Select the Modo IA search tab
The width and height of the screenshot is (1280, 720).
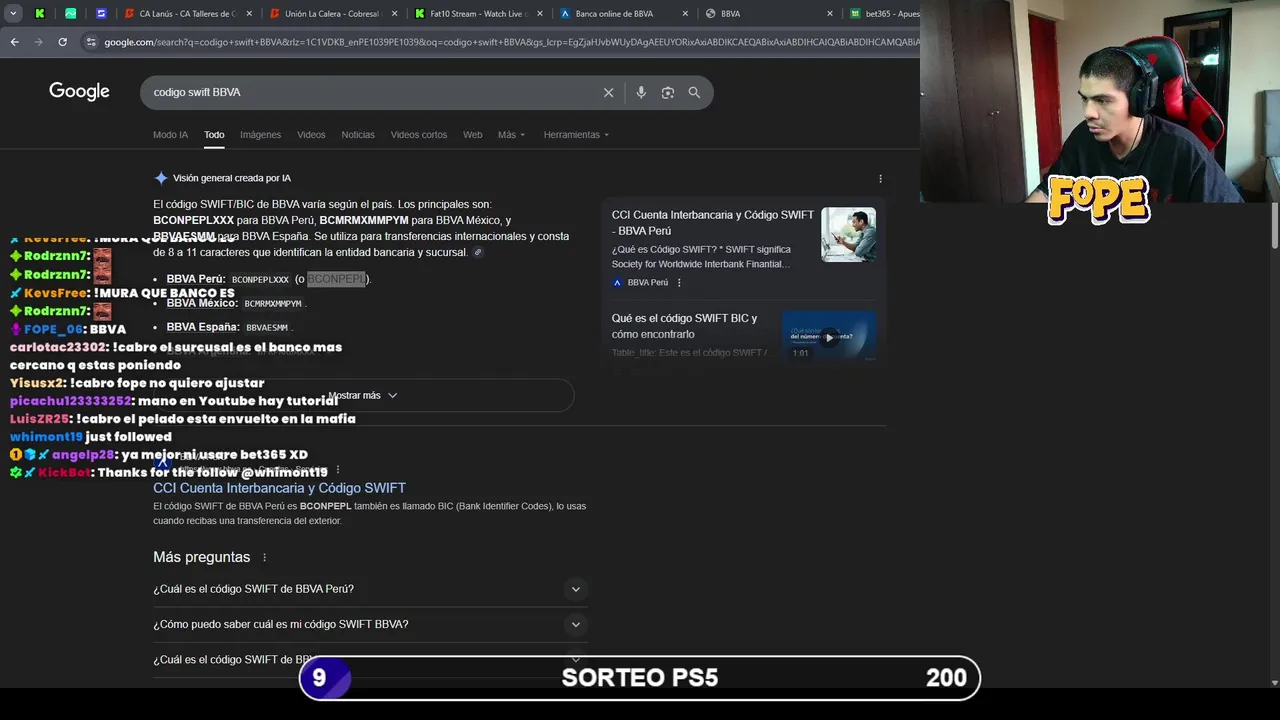pyautogui.click(x=170, y=135)
